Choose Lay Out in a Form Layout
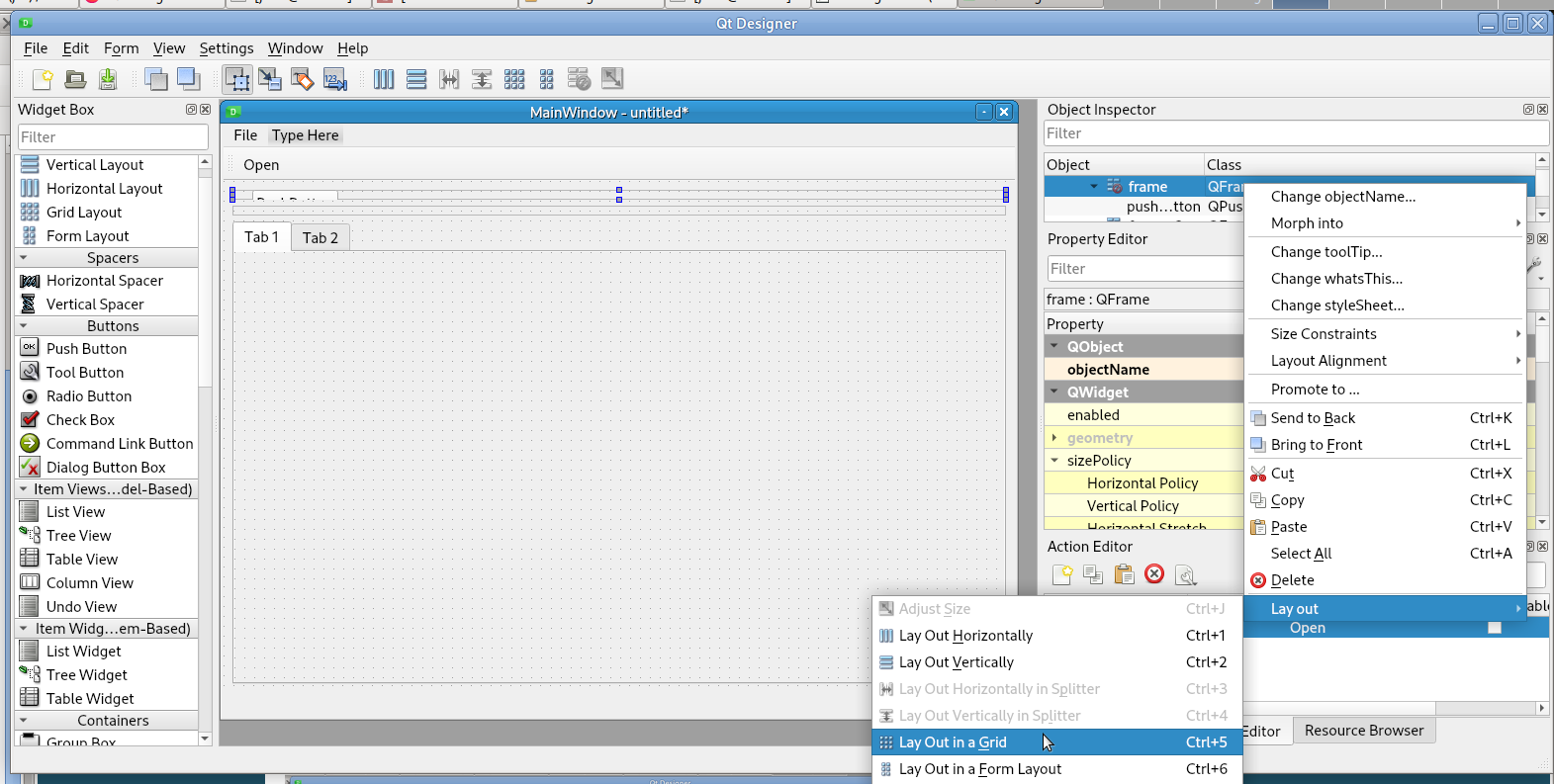This screenshot has height=784, width=1554. (x=979, y=769)
